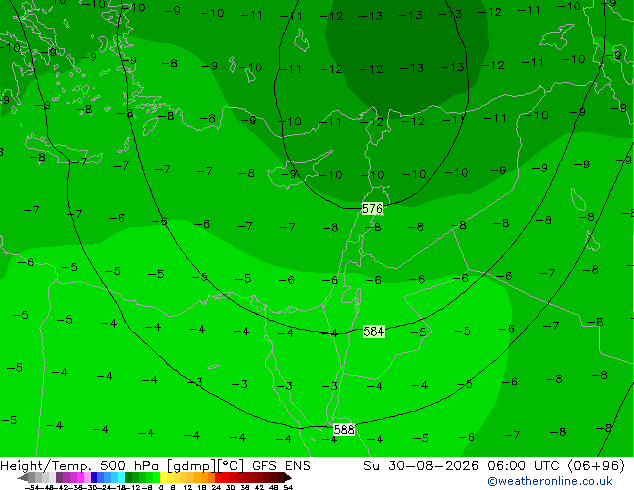Click the 584 height contour label
This screenshot has width=634, height=490.
click(373, 332)
